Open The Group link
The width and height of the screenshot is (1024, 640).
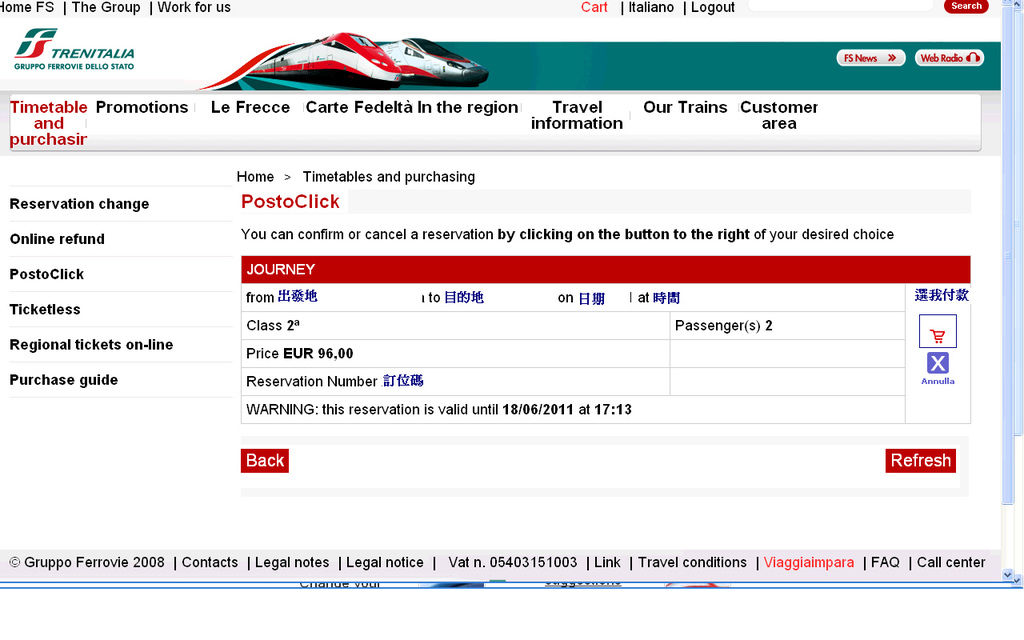tap(106, 7)
